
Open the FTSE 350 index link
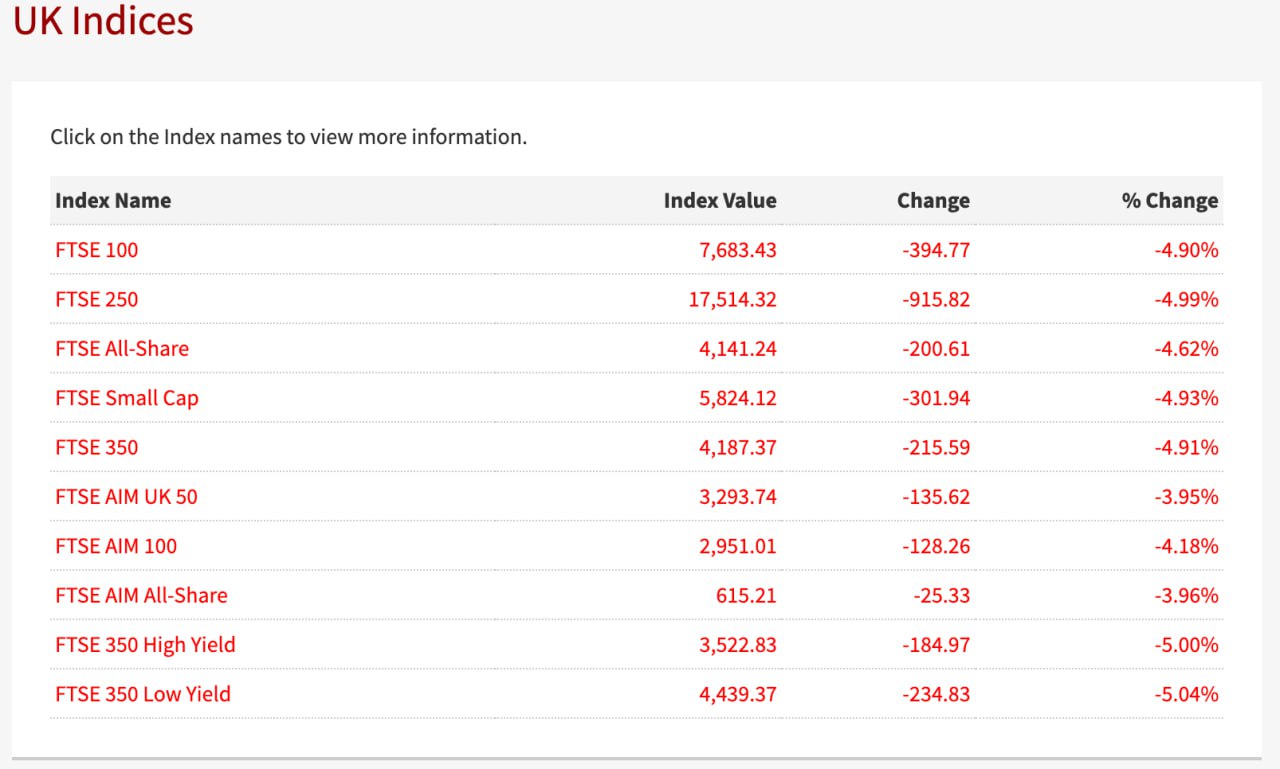tap(97, 447)
